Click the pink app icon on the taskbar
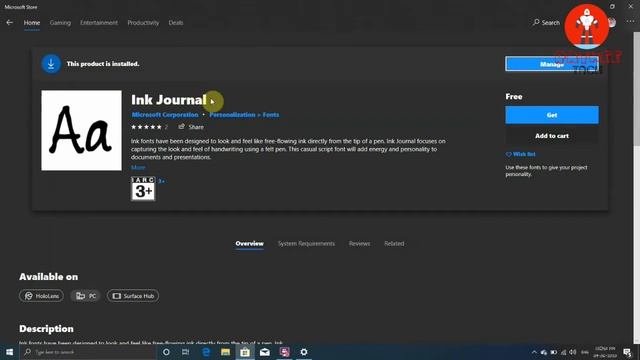The height and width of the screenshot is (360, 640). click(284, 352)
